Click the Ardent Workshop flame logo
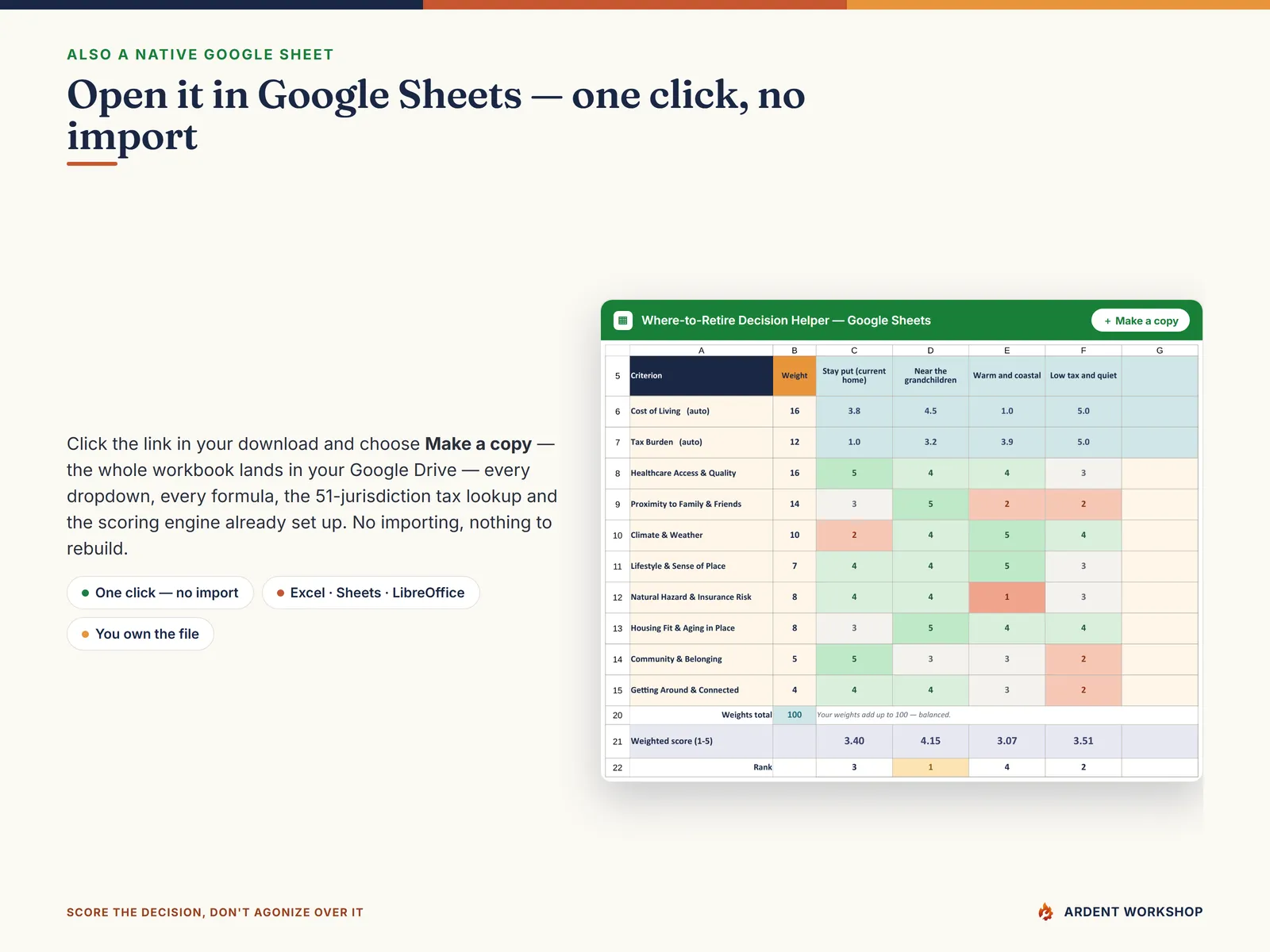This screenshot has height=952, width=1270. [1045, 912]
